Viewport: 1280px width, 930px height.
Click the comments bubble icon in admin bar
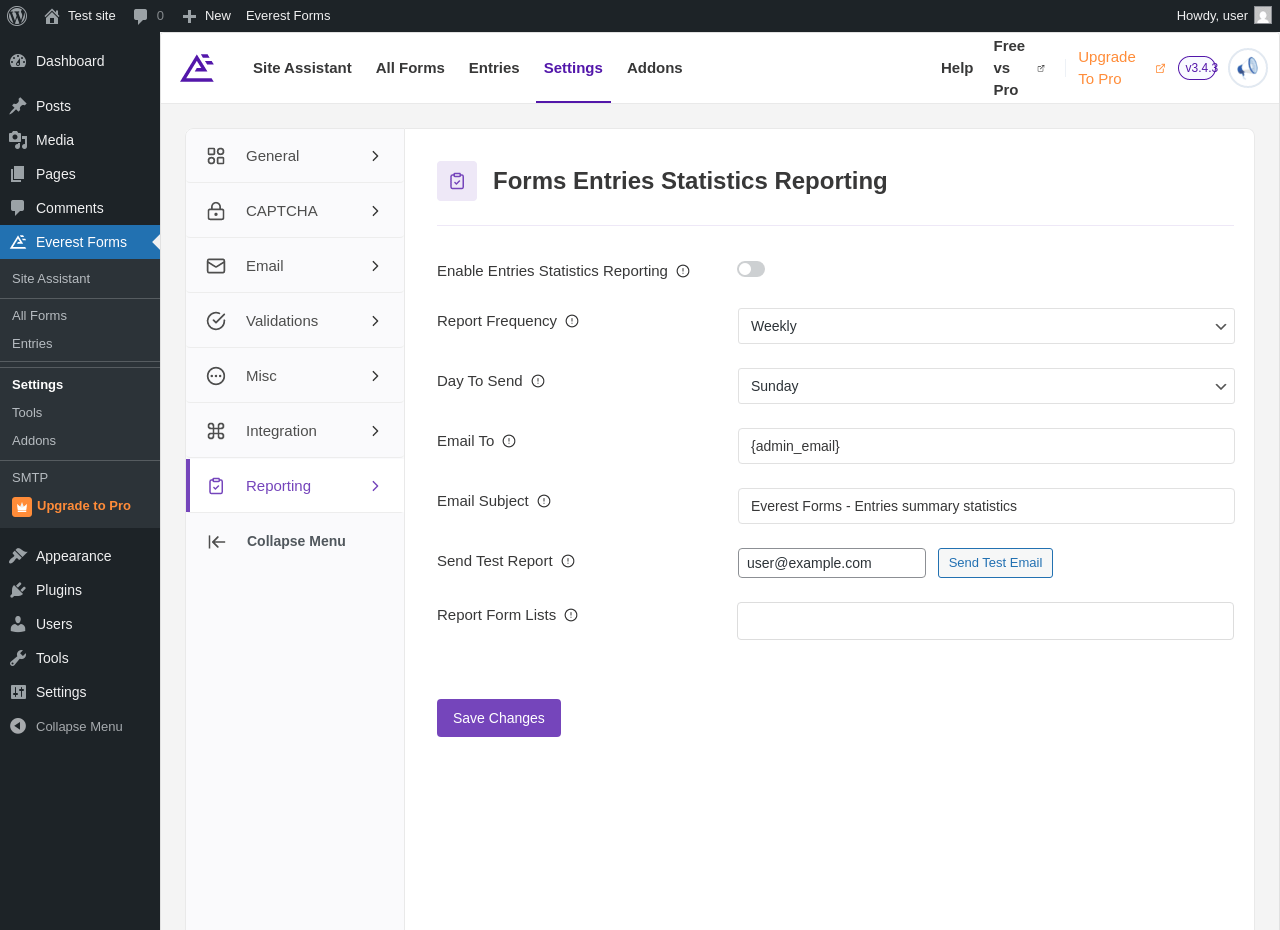click(141, 16)
